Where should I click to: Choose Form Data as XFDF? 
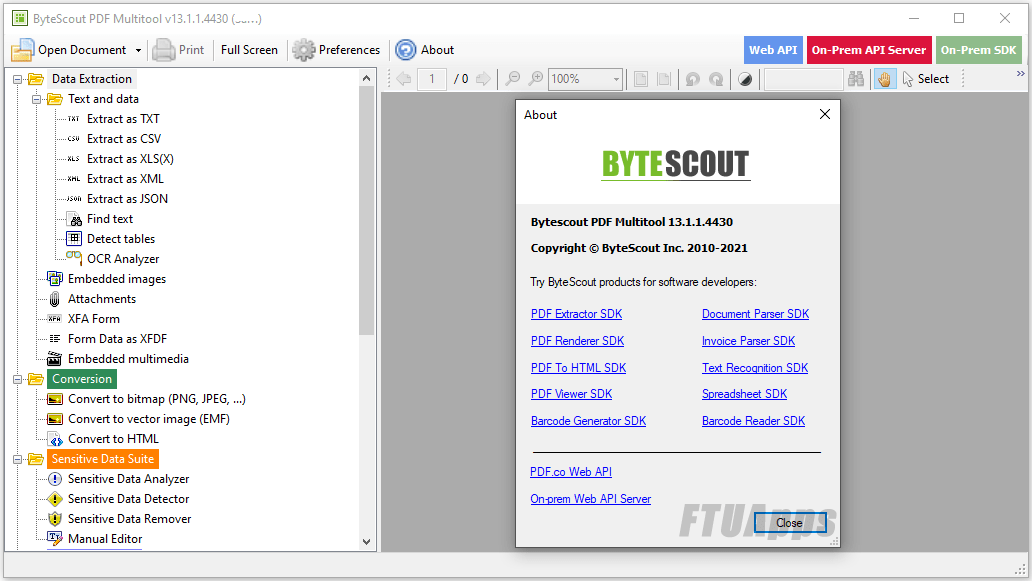coord(117,339)
